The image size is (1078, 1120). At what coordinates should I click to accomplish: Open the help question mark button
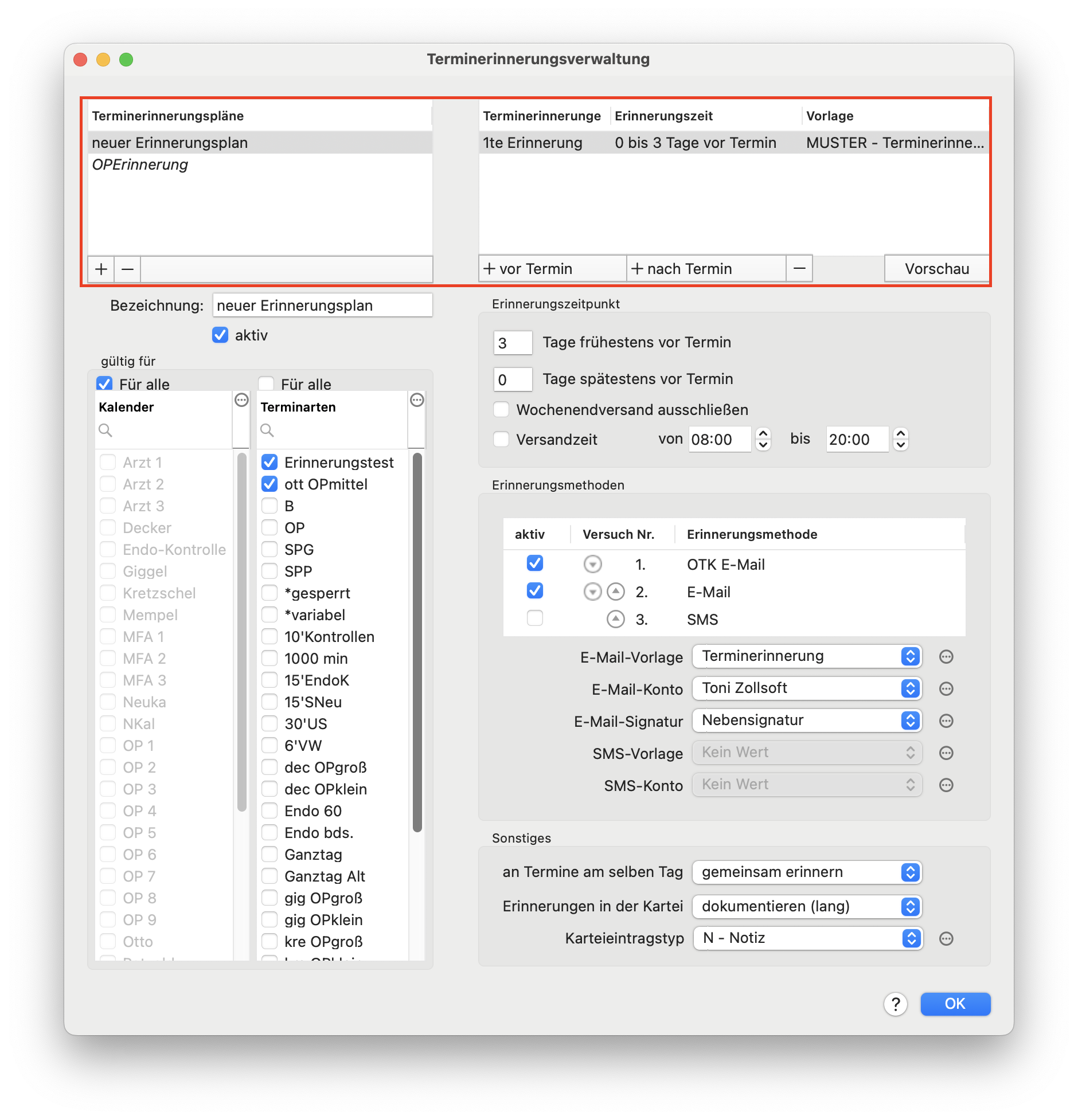(x=896, y=1004)
